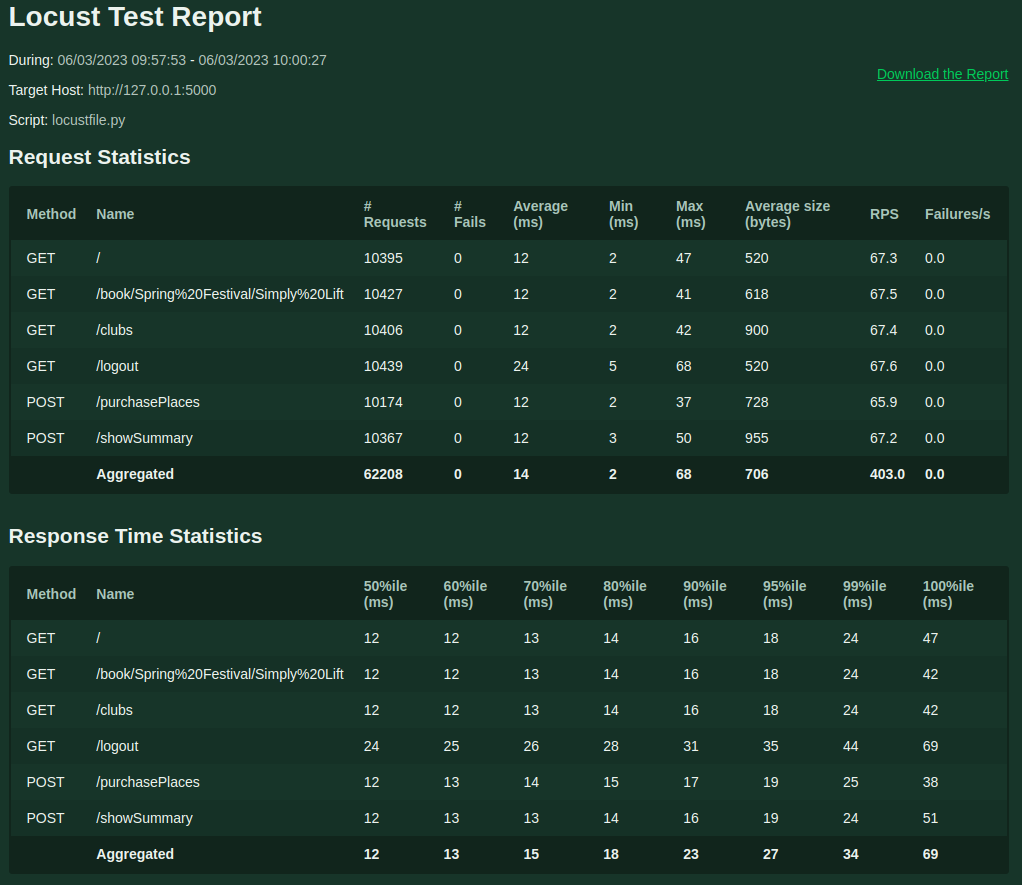
Task: Click the 100%ile (ms) column header
Action: click(947, 594)
